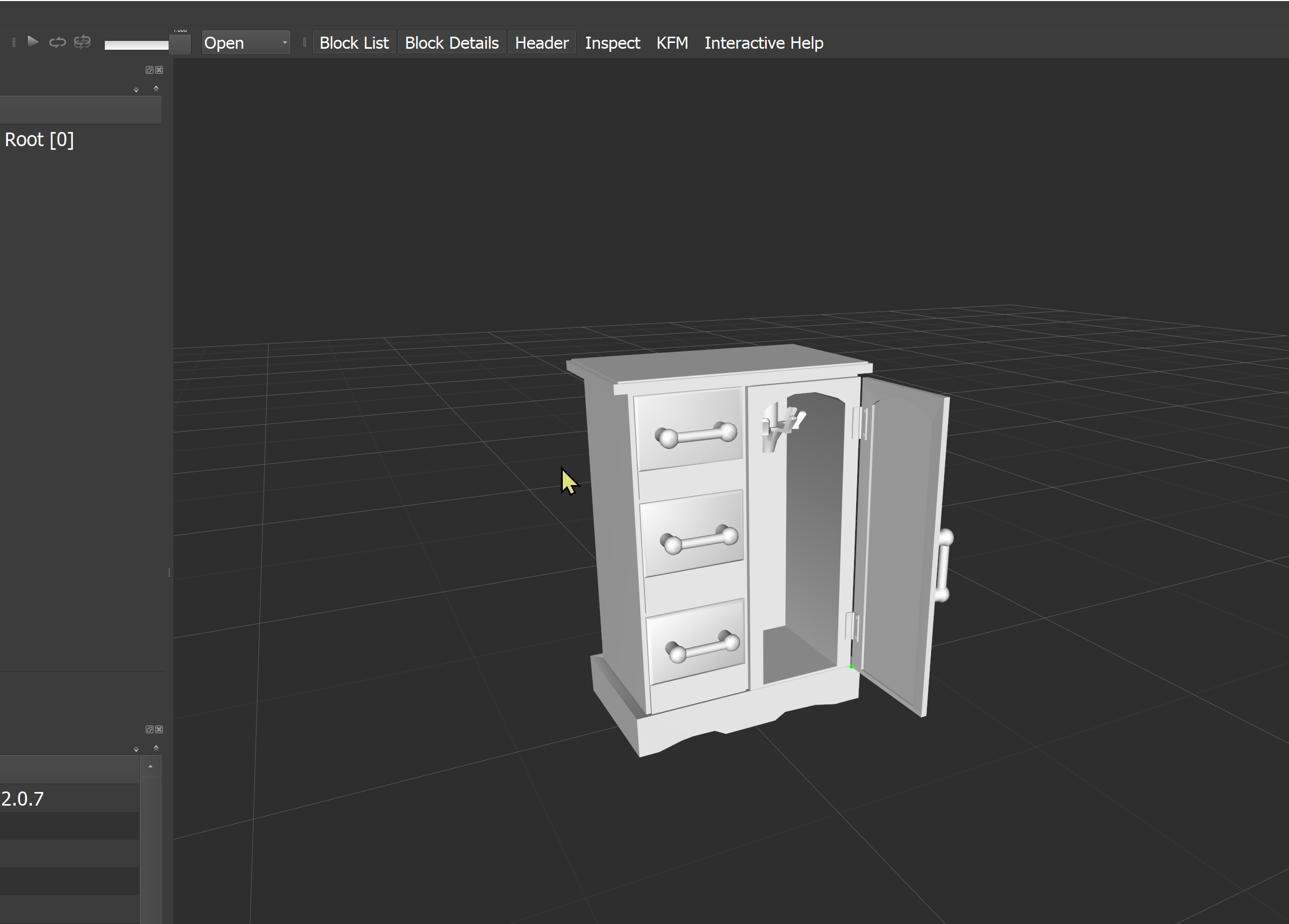Open the Inspect panel
This screenshot has height=924, width=1289.
[x=612, y=42]
